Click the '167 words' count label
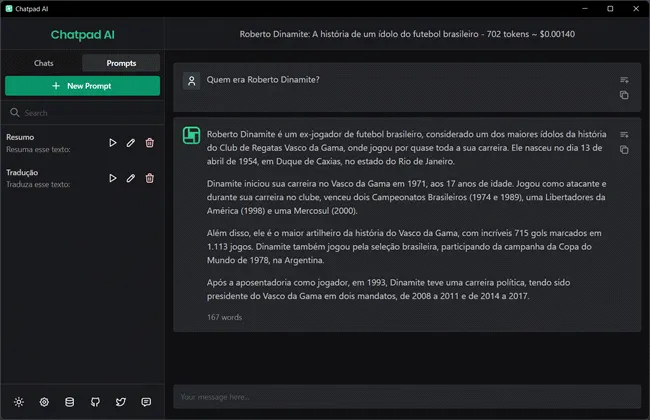The height and width of the screenshot is (420, 650). pyautogui.click(x=224, y=317)
